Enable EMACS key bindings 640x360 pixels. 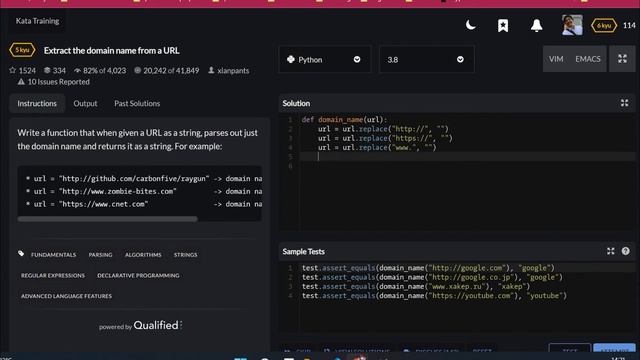coord(588,59)
